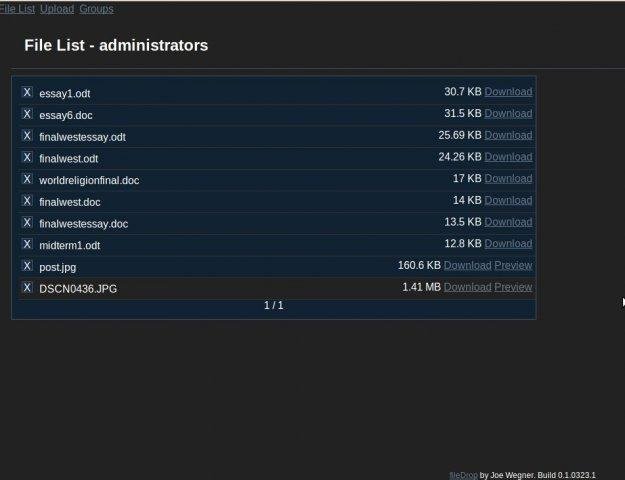Go to the Upload page
The image size is (625, 480).
(56, 9)
